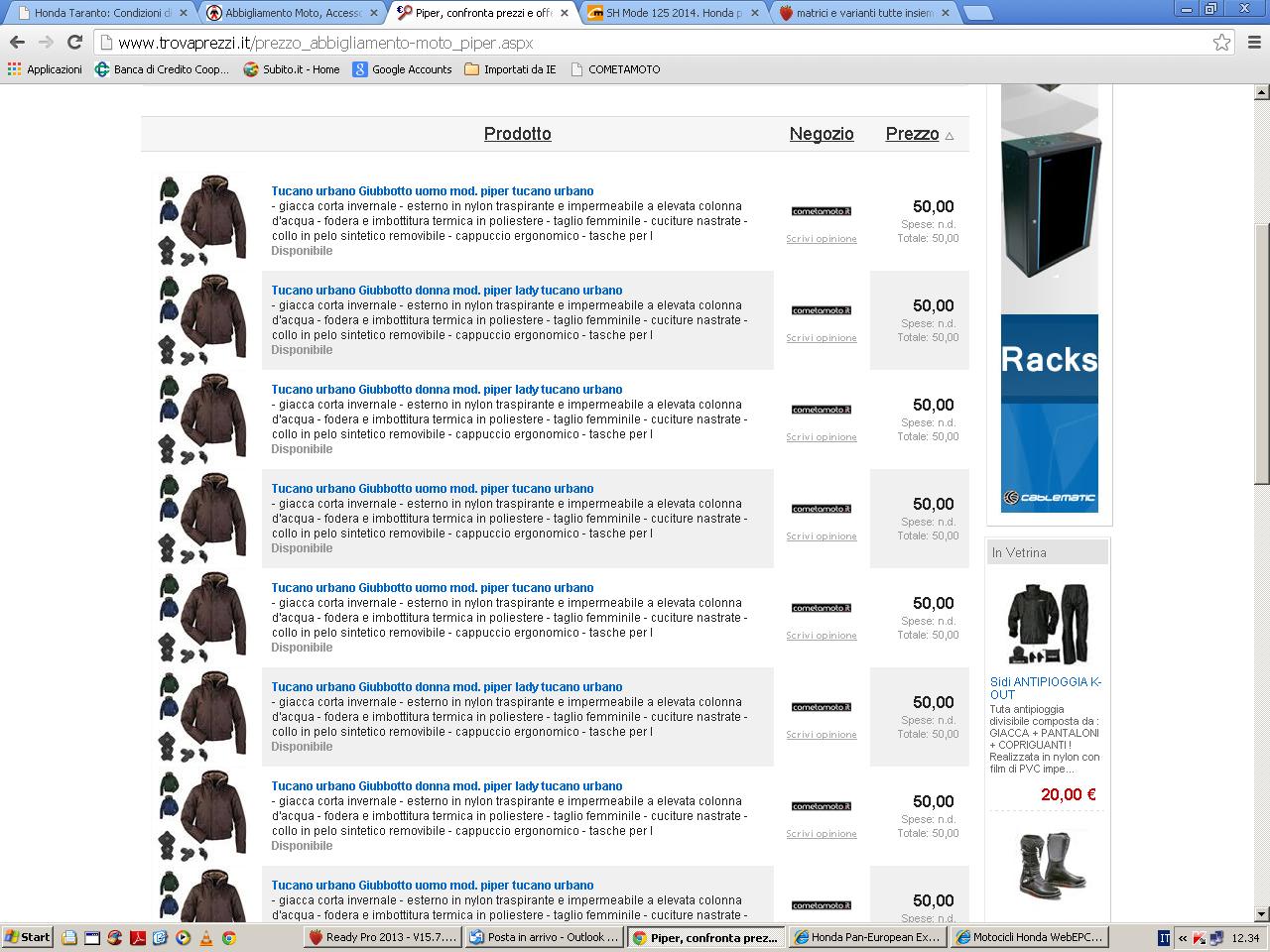This screenshot has height=952, width=1270.
Task: Open the Importati da IE bookmarks folder
Action: click(x=510, y=69)
